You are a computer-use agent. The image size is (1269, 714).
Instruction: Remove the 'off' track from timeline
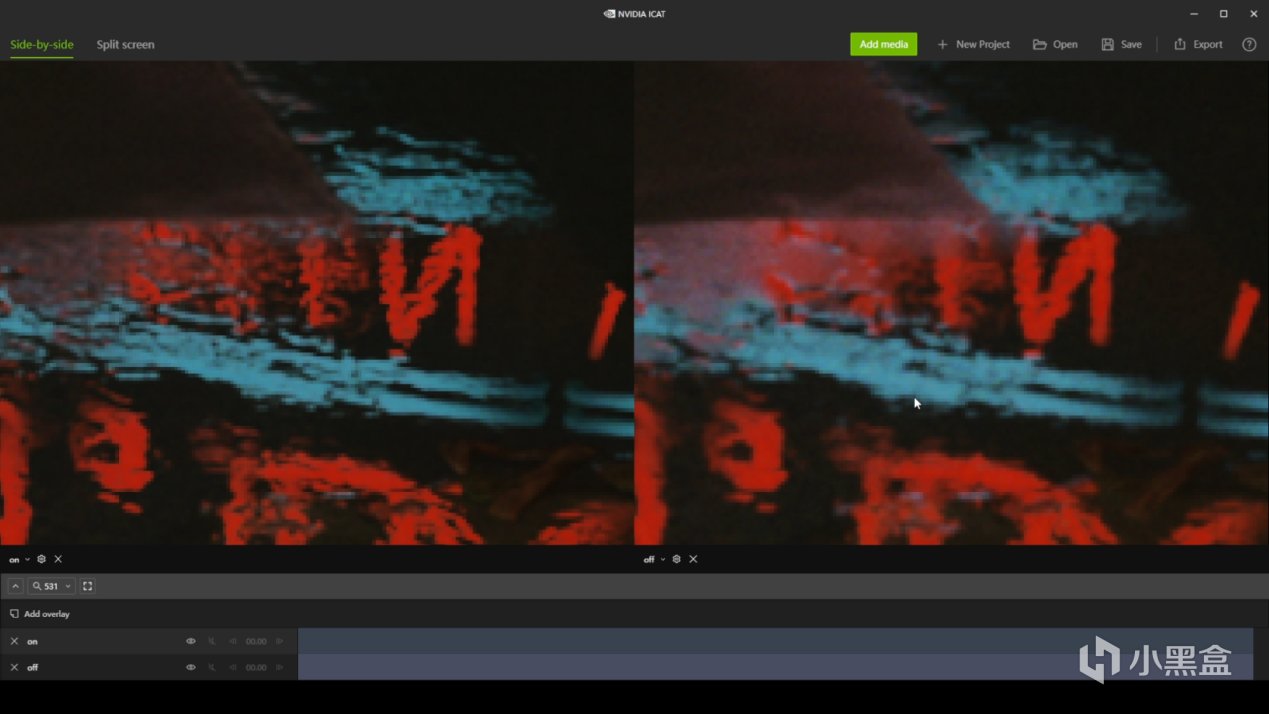[x=14, y=667]
